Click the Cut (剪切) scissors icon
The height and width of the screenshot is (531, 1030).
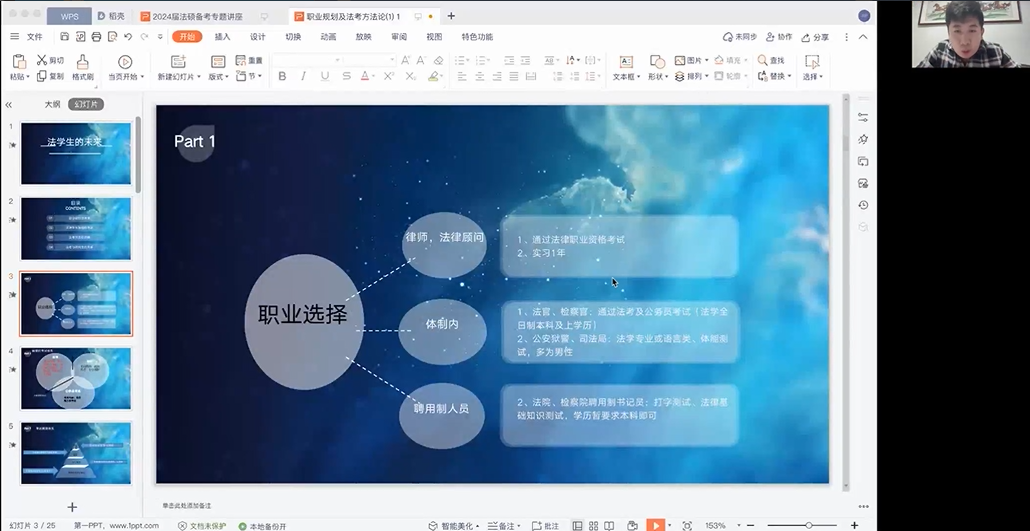[42, 61]
